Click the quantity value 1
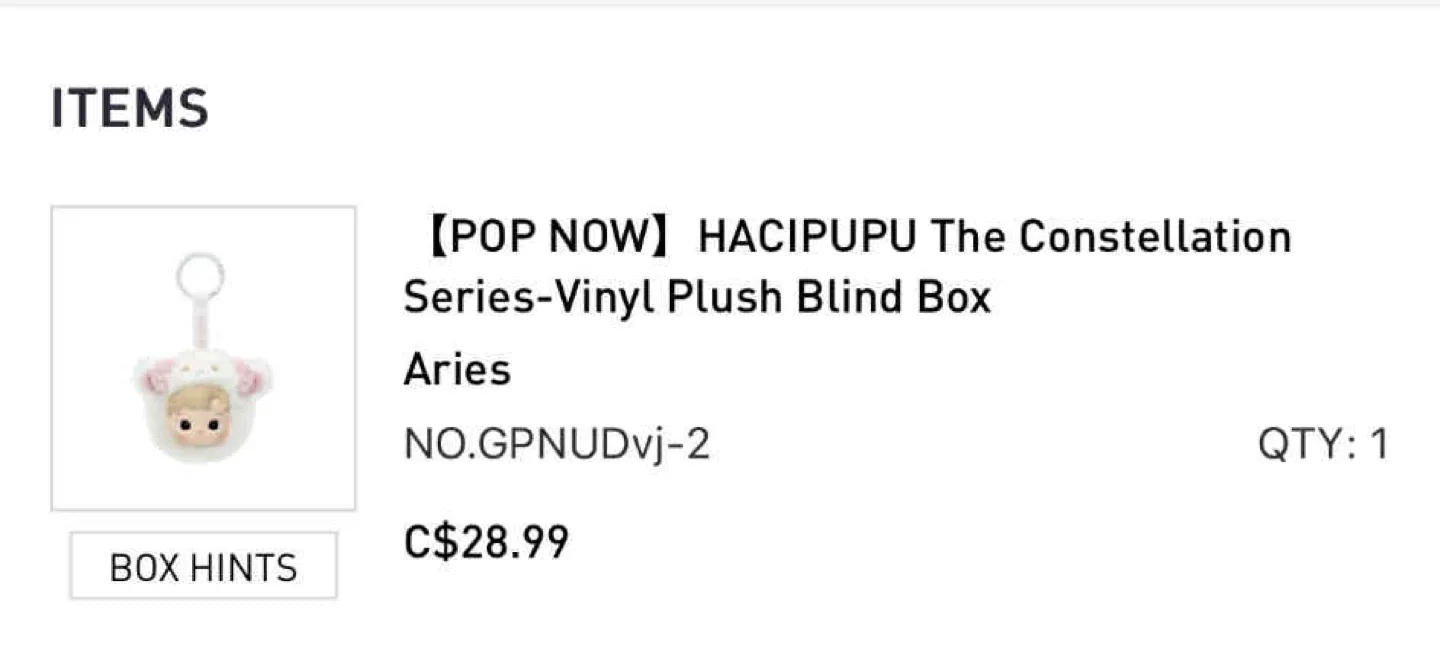 tap(1379, 445)
